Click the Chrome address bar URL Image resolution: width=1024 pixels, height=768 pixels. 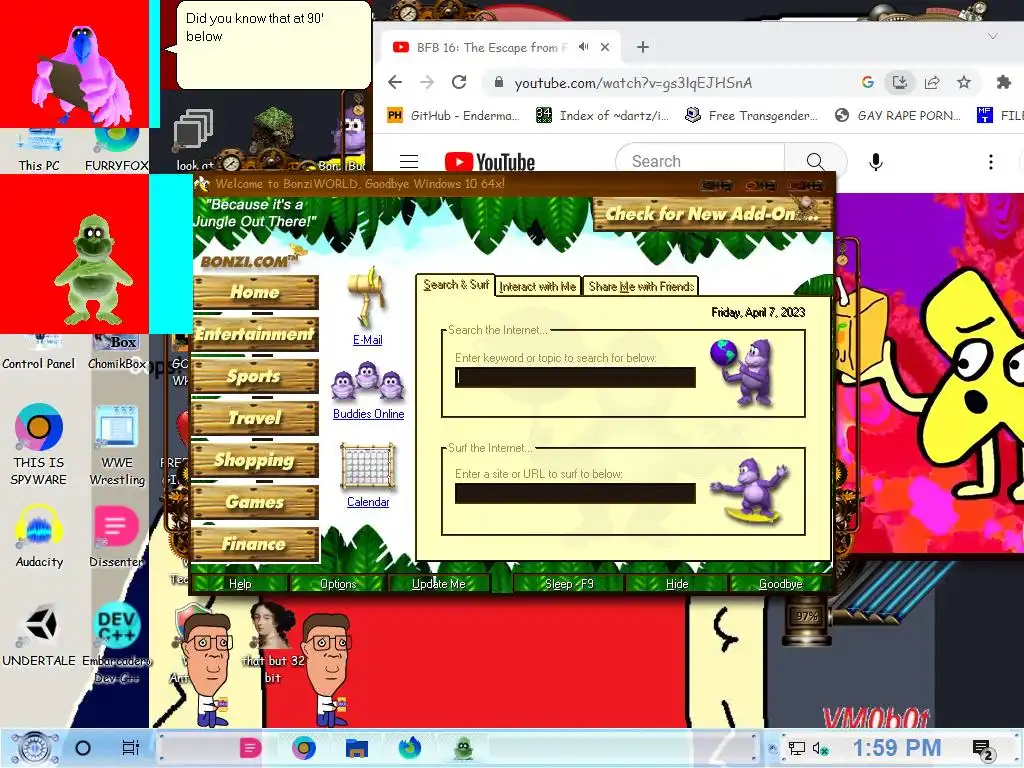pyautogui.click(x=633, y=83)
